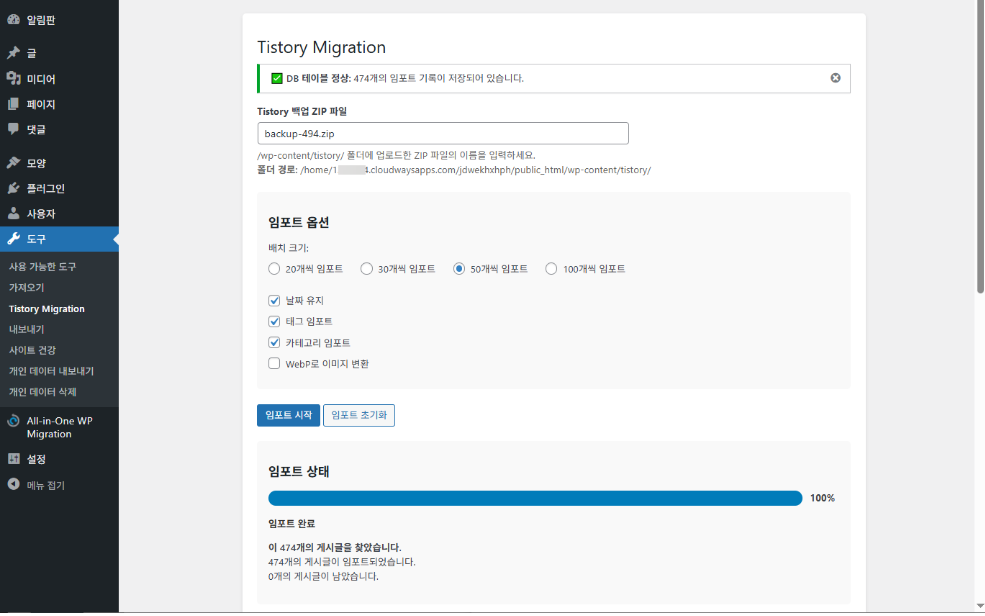985x616 pixels.
Task: Enable WebP로 이미지 변환 checkbox
Action: (274, 364)
